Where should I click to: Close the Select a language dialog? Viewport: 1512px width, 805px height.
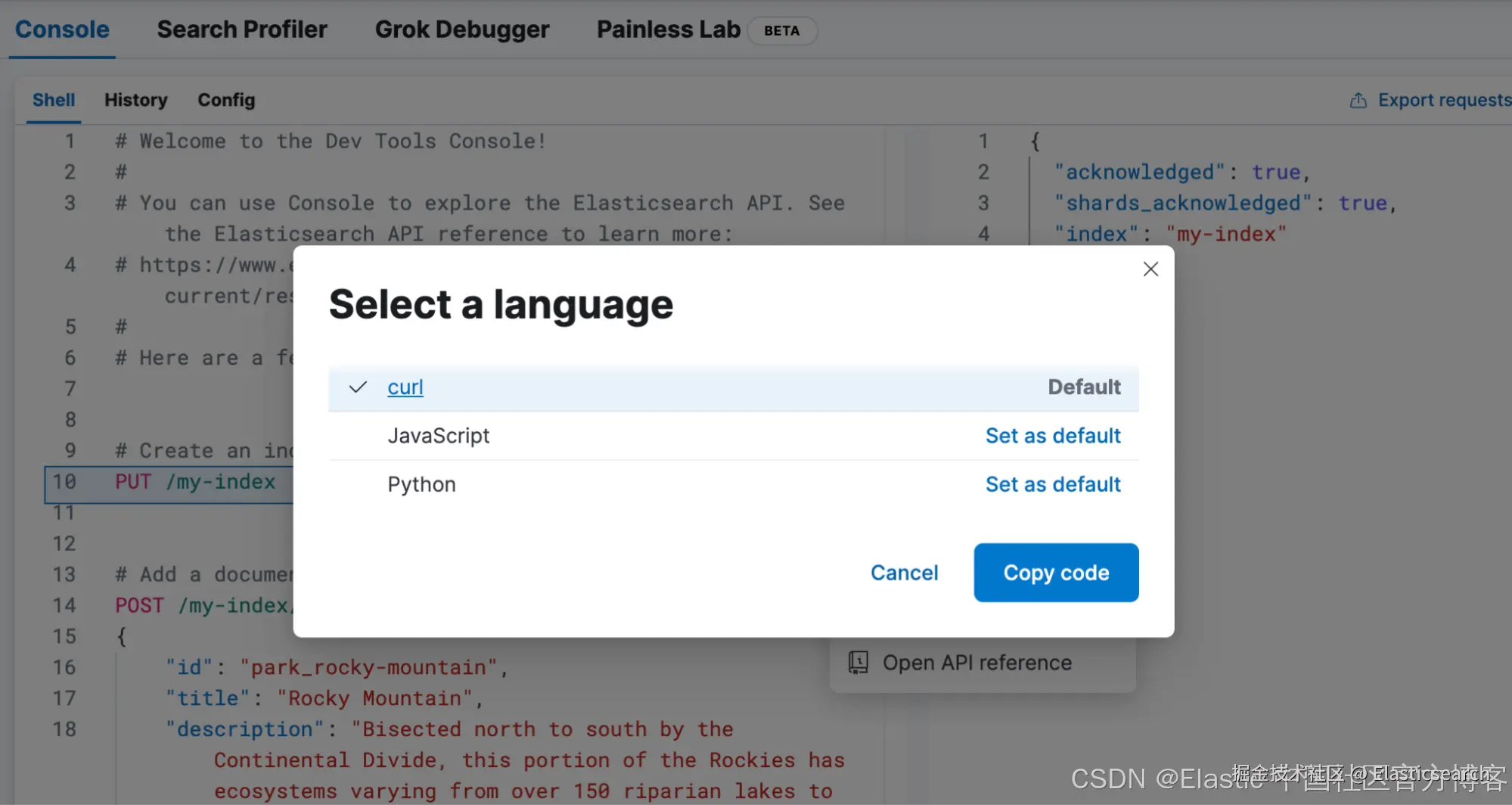click(1150, 269)
